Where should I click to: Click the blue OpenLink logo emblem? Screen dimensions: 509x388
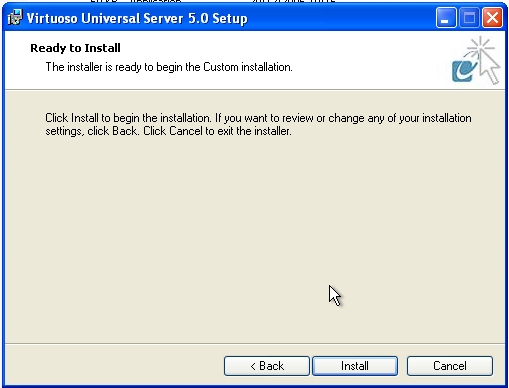pyautogui.click(x=464, y=71)
